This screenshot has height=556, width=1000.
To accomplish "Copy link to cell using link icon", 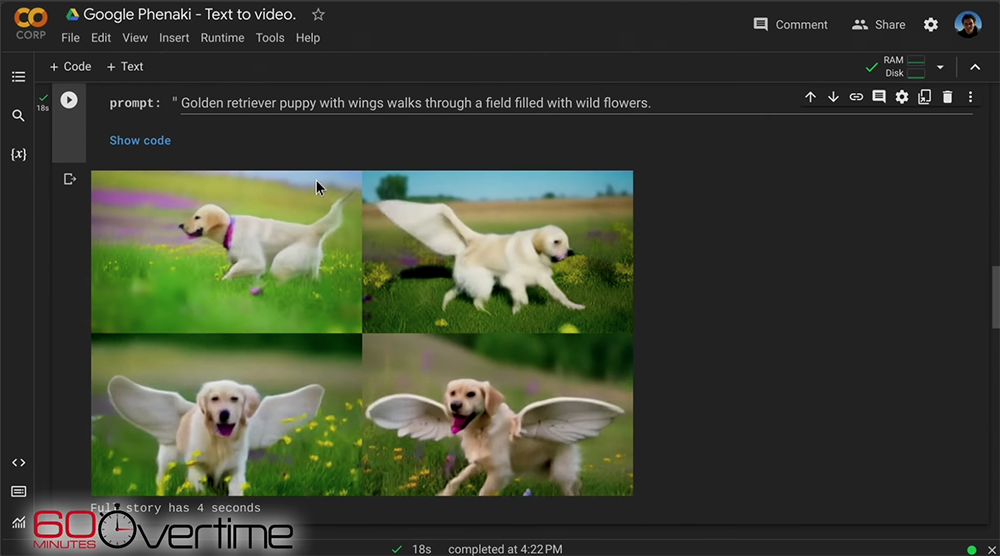I will (856, 97).
